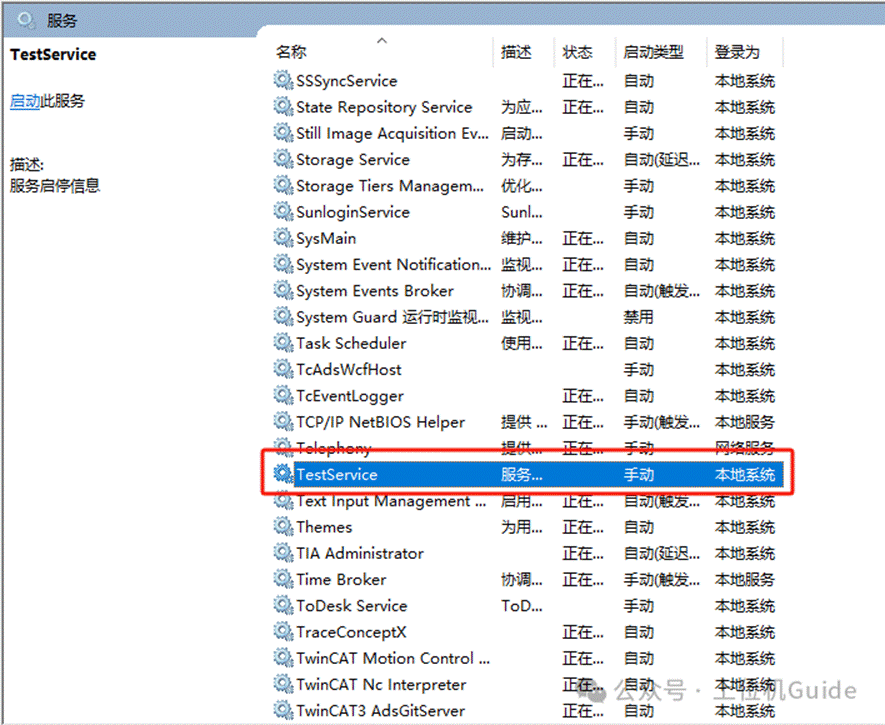Click the TwinCAT Nc Interpreter gear icon

click(283, 683)
